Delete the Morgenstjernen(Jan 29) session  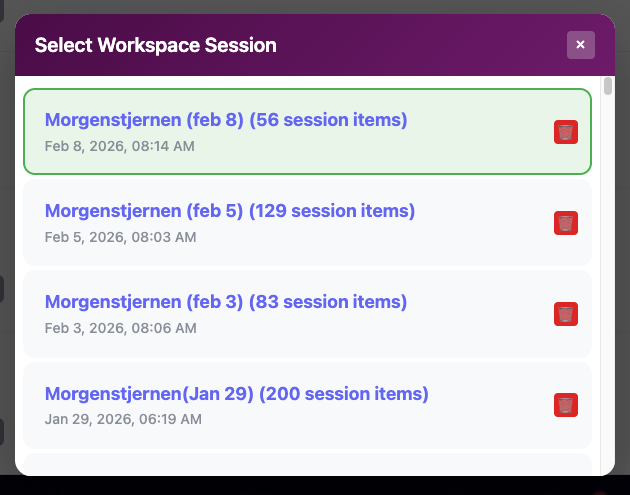566,405
